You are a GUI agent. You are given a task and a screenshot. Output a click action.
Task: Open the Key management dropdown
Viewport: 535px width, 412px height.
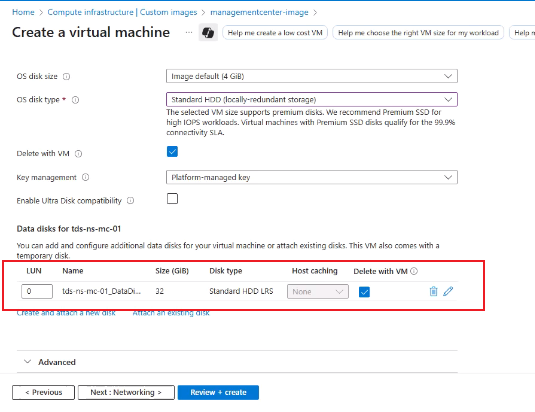coord(312,177)
